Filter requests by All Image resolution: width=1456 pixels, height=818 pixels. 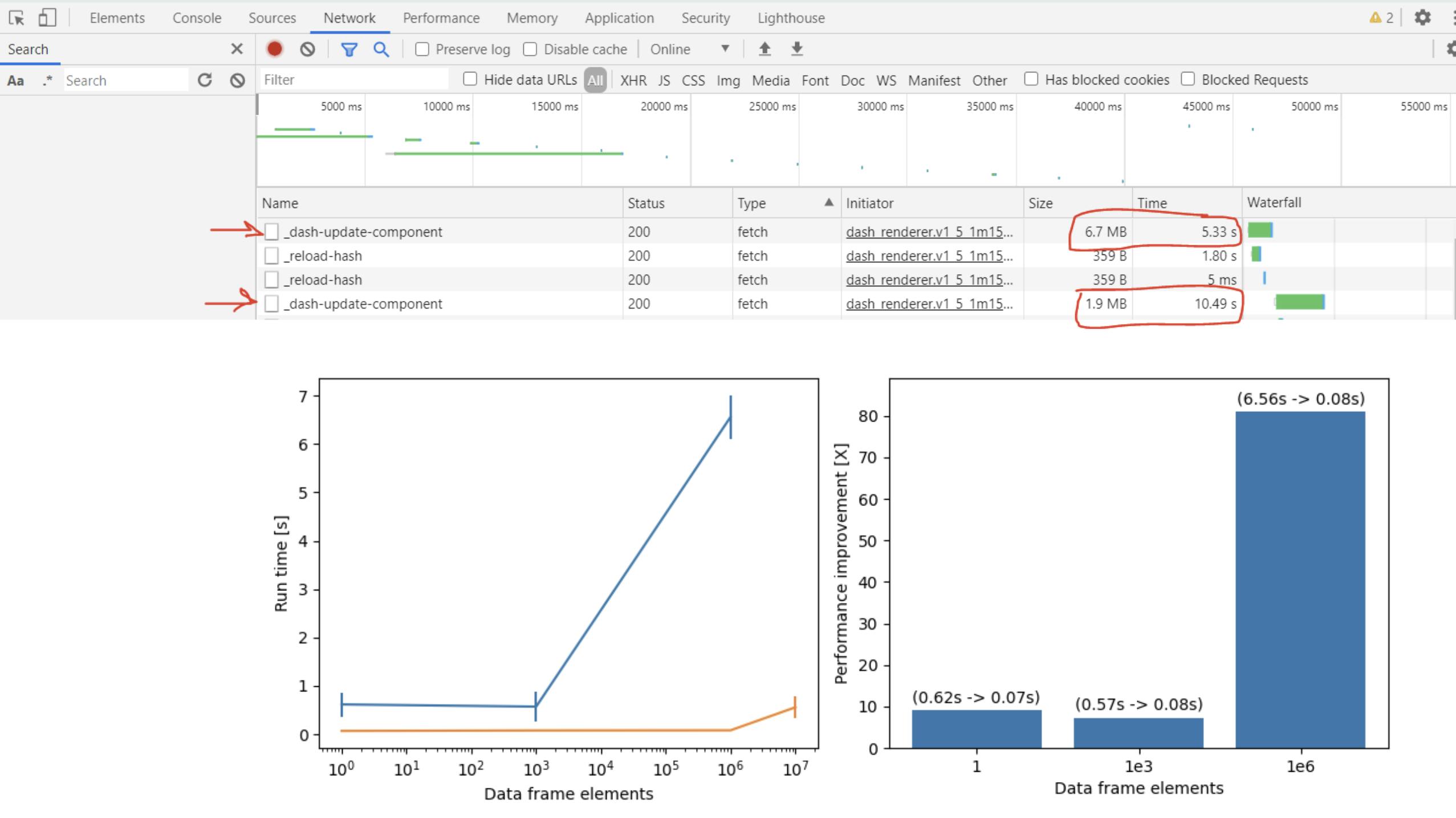(595, 80)
